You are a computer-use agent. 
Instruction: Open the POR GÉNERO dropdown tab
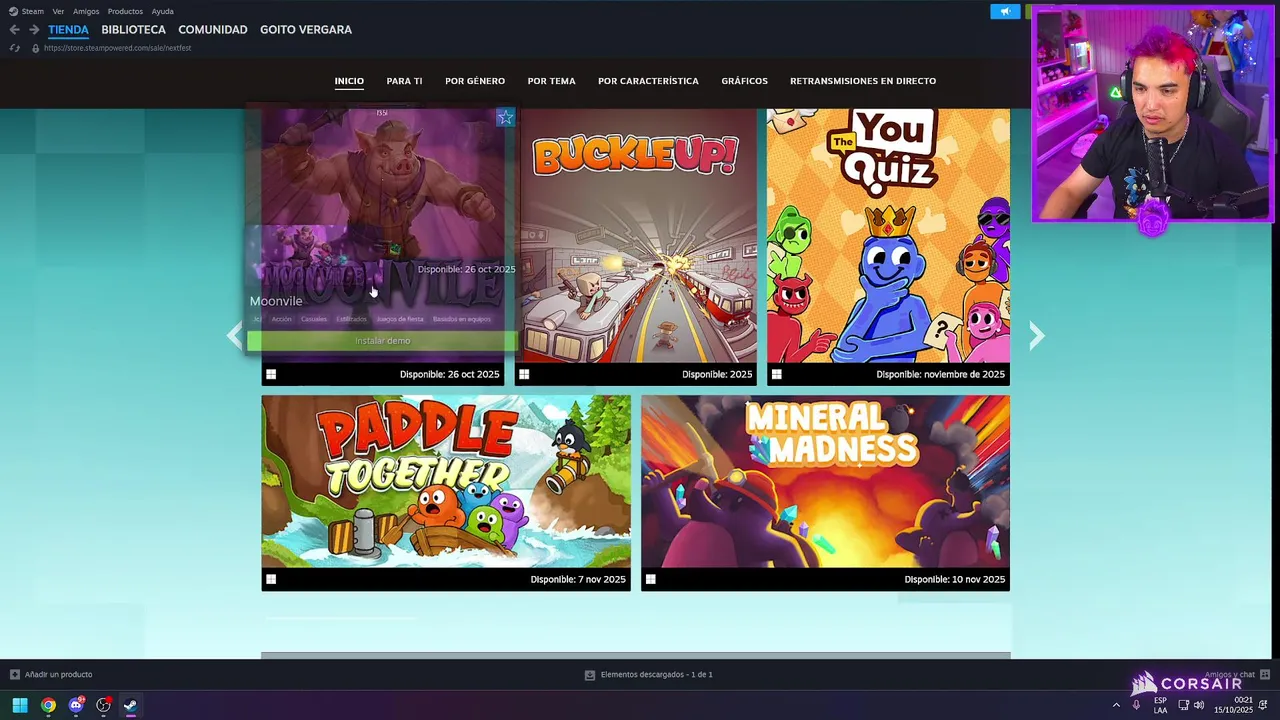475,81
